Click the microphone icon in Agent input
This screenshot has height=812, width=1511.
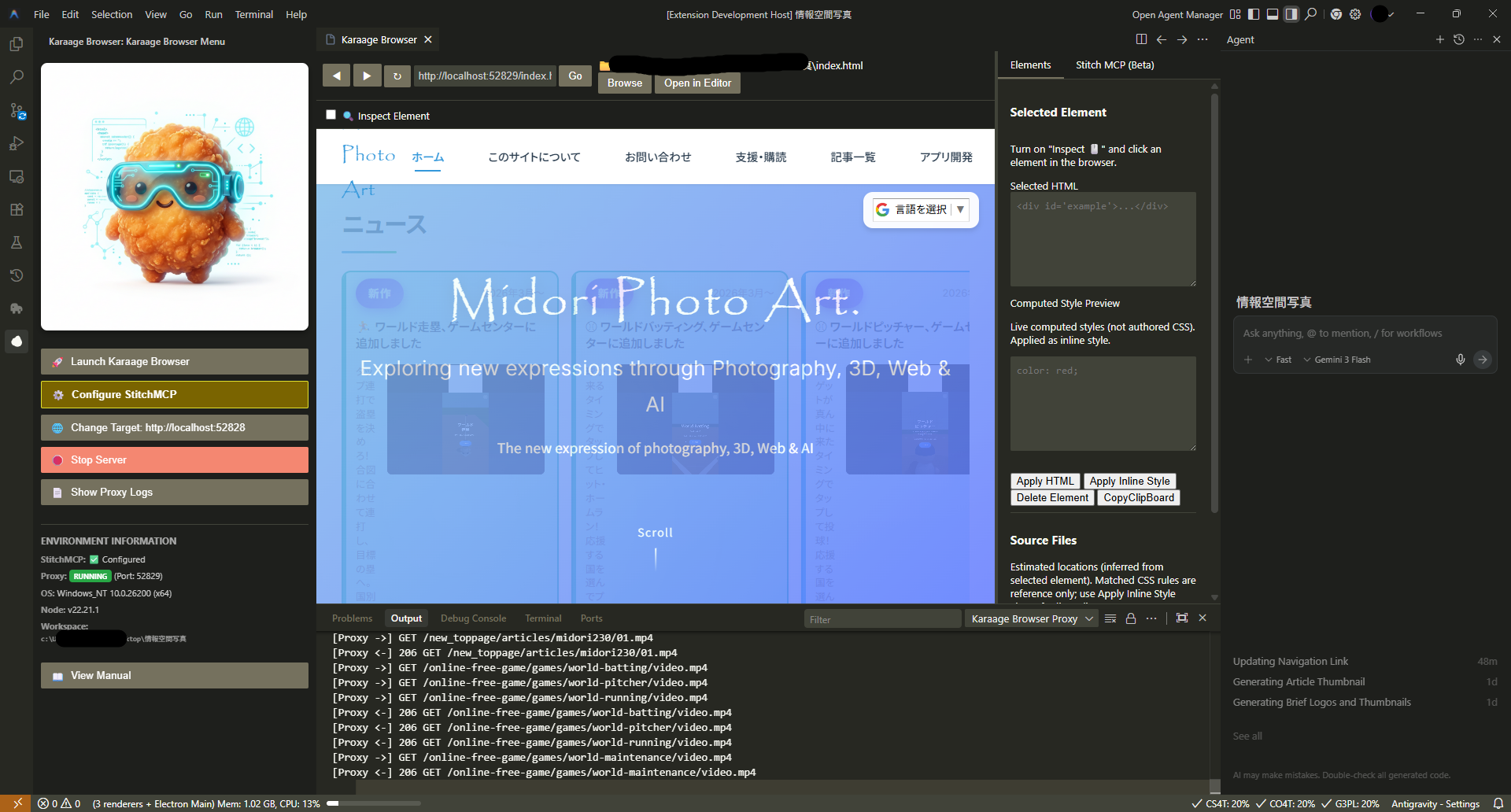point(1460,360)
